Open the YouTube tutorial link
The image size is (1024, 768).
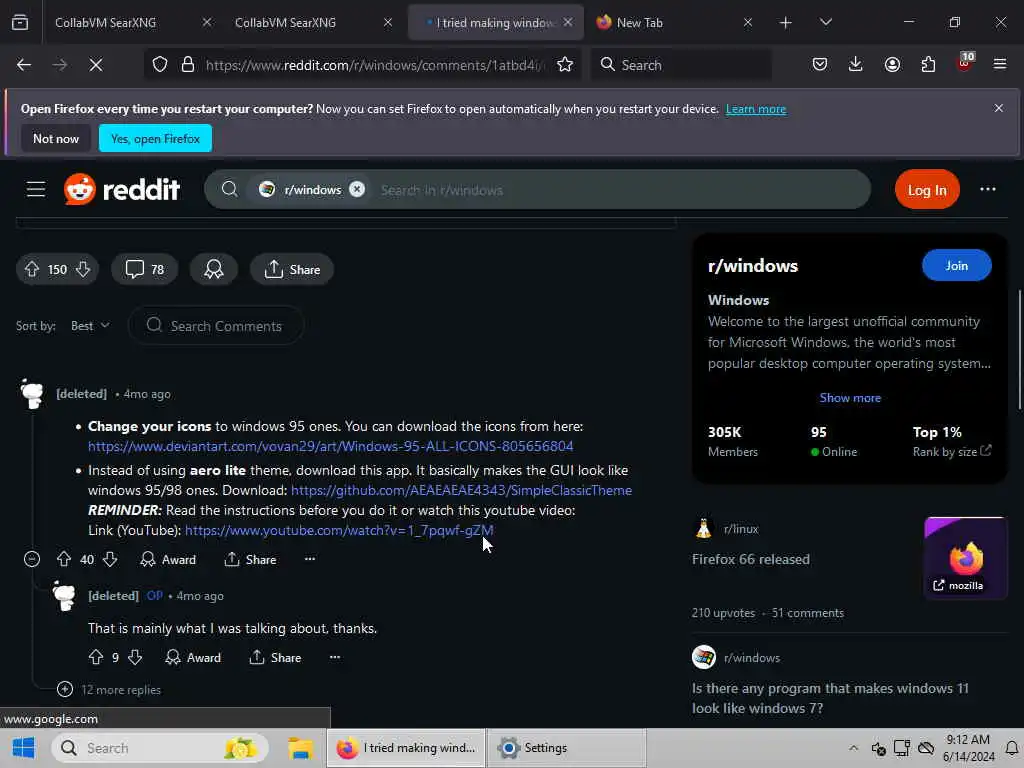pyautogui.click(x=339, y=530)
